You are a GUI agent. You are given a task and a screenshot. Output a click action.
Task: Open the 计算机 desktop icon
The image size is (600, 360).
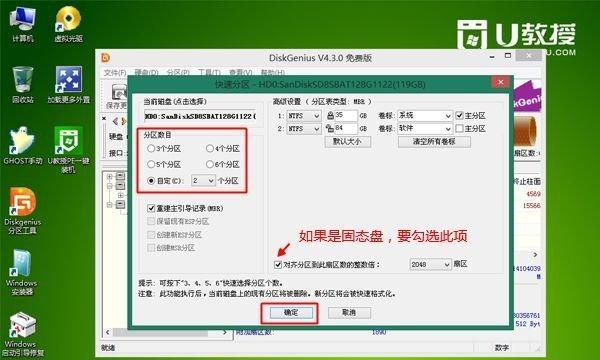(x=22, y=24)
